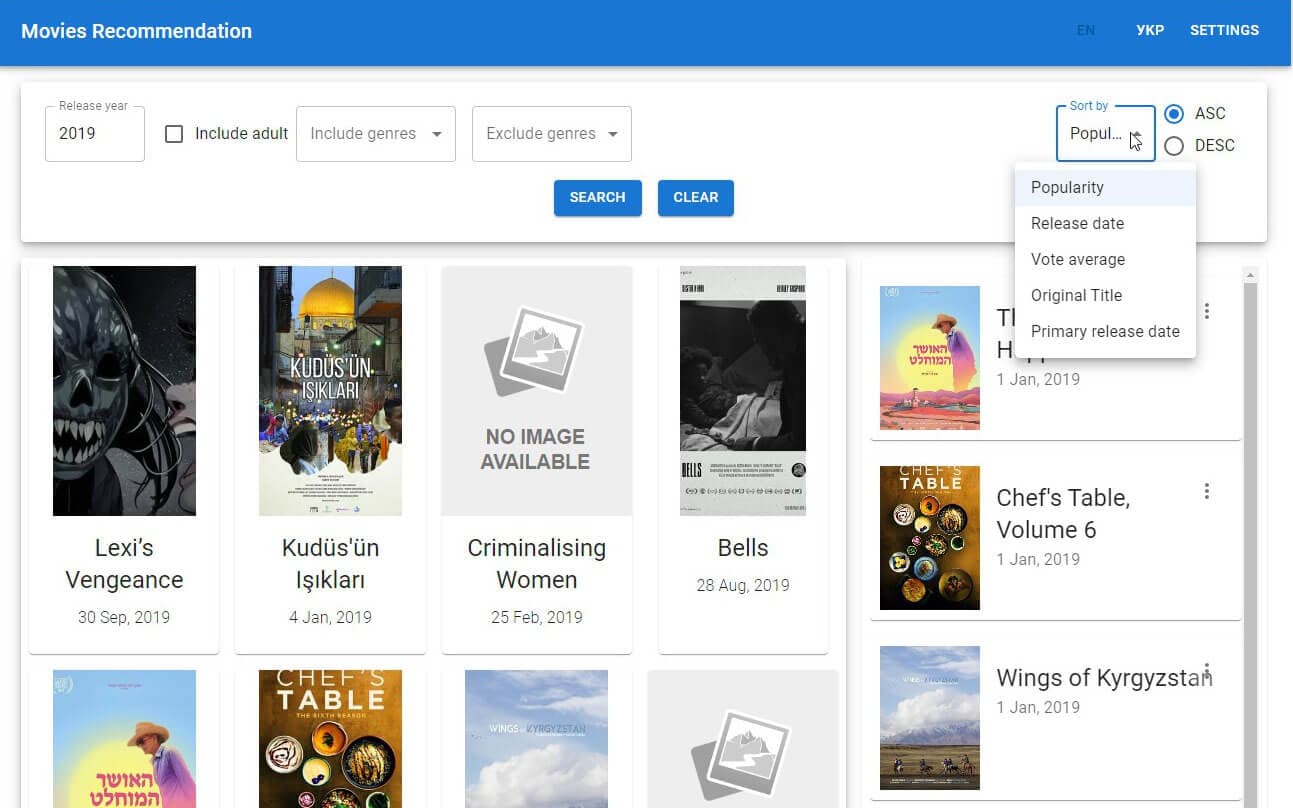Switch language to УКР
The width and height of the screenshot is (1293, 808).
1150,30
